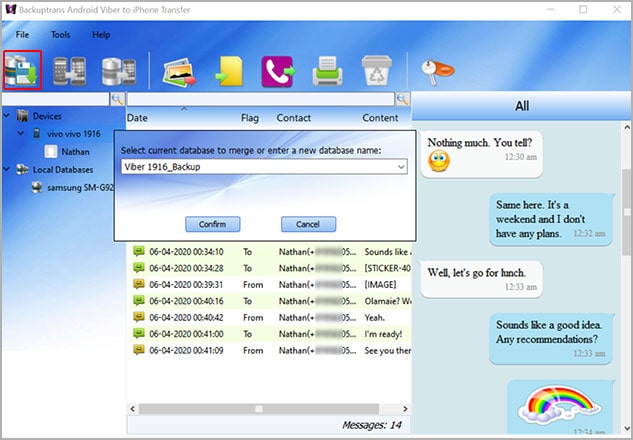Viewport: 633px width, 440px height.
Task: Click the search field above the device tree
Action: click(x=56, y=99)
